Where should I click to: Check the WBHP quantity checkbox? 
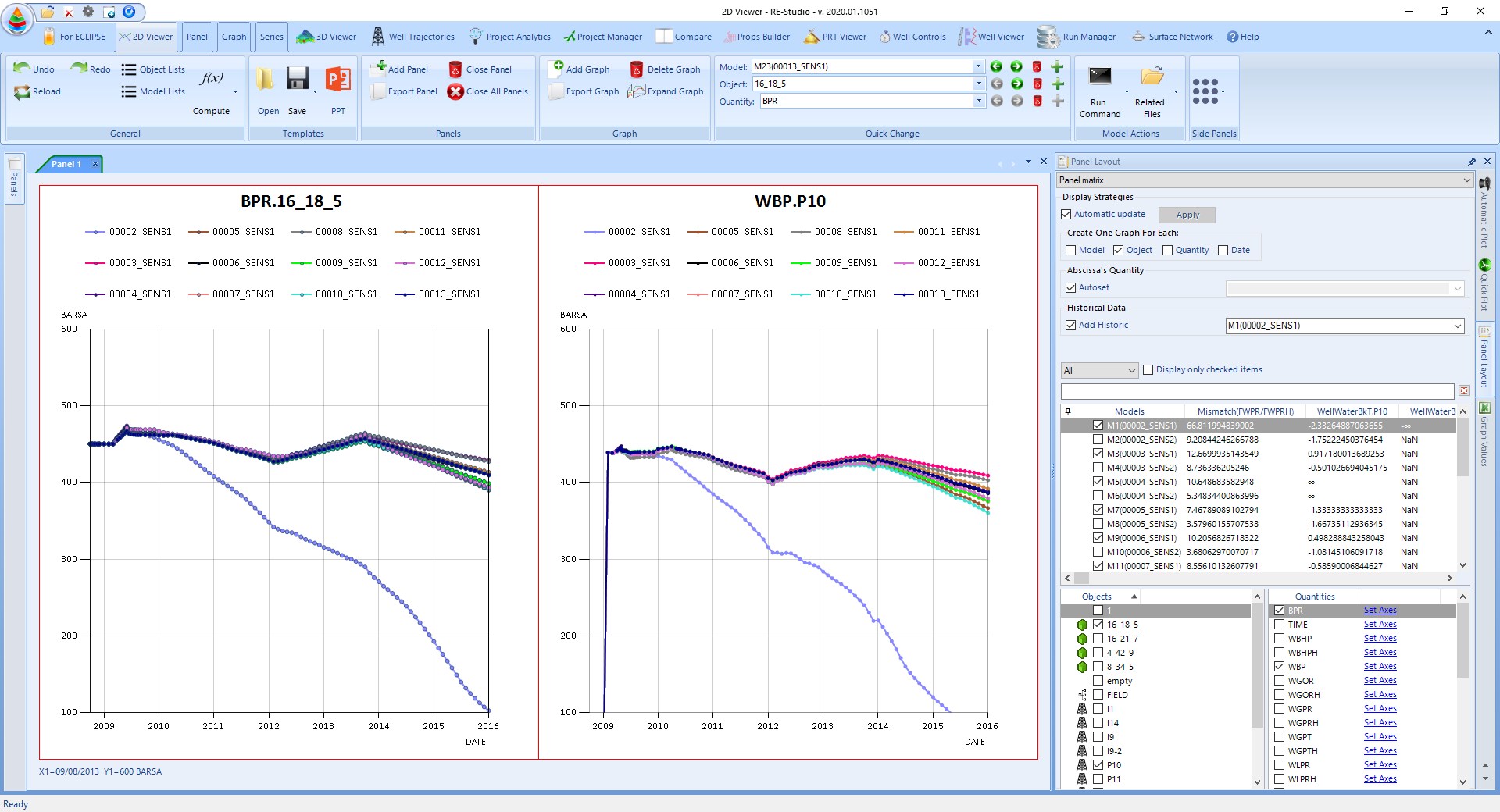point(1279,638)
